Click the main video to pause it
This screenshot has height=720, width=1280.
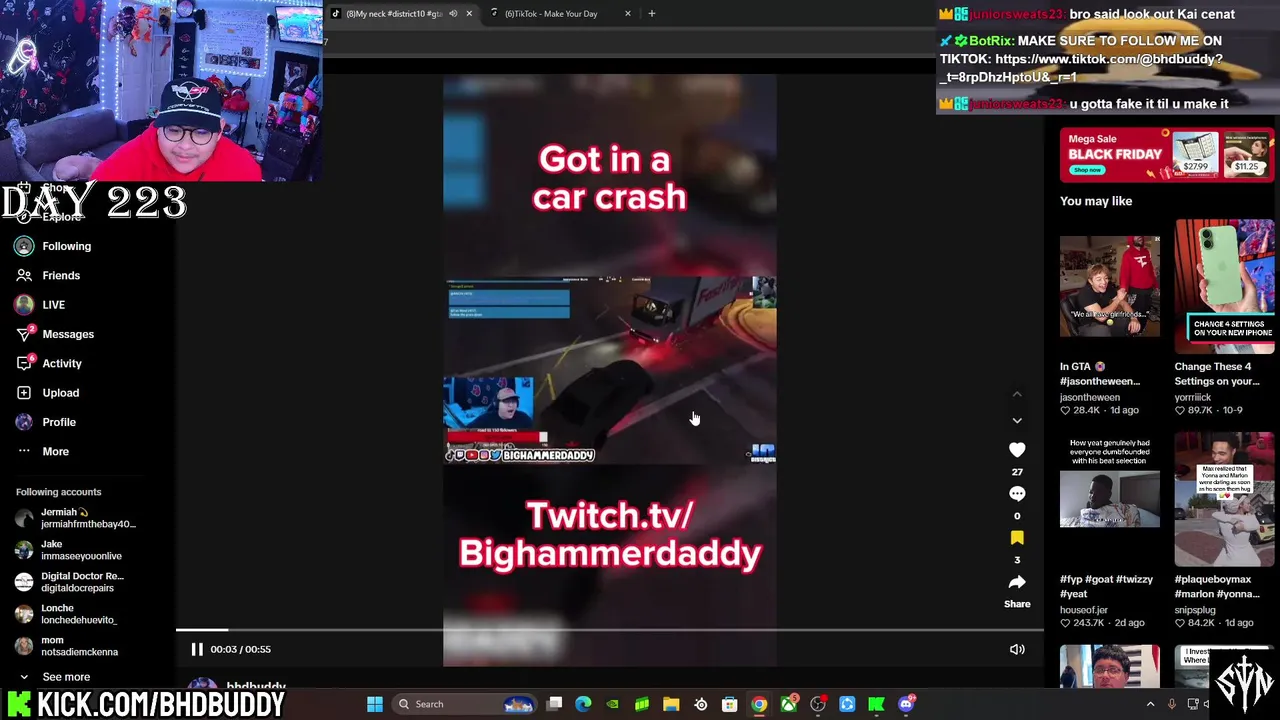(x=610, y=370)
